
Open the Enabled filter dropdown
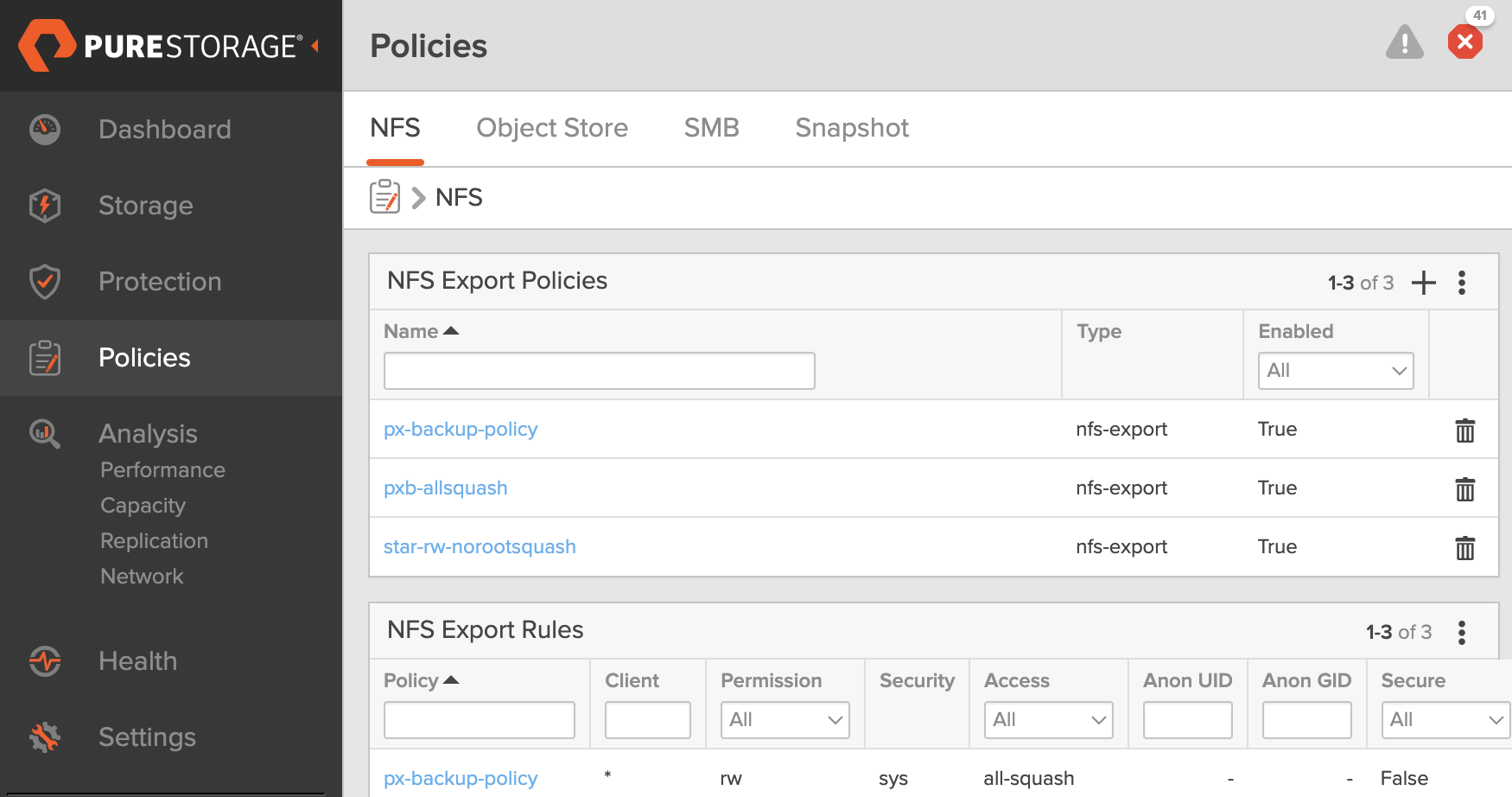pyautogui.click(x=1335, y=371)
